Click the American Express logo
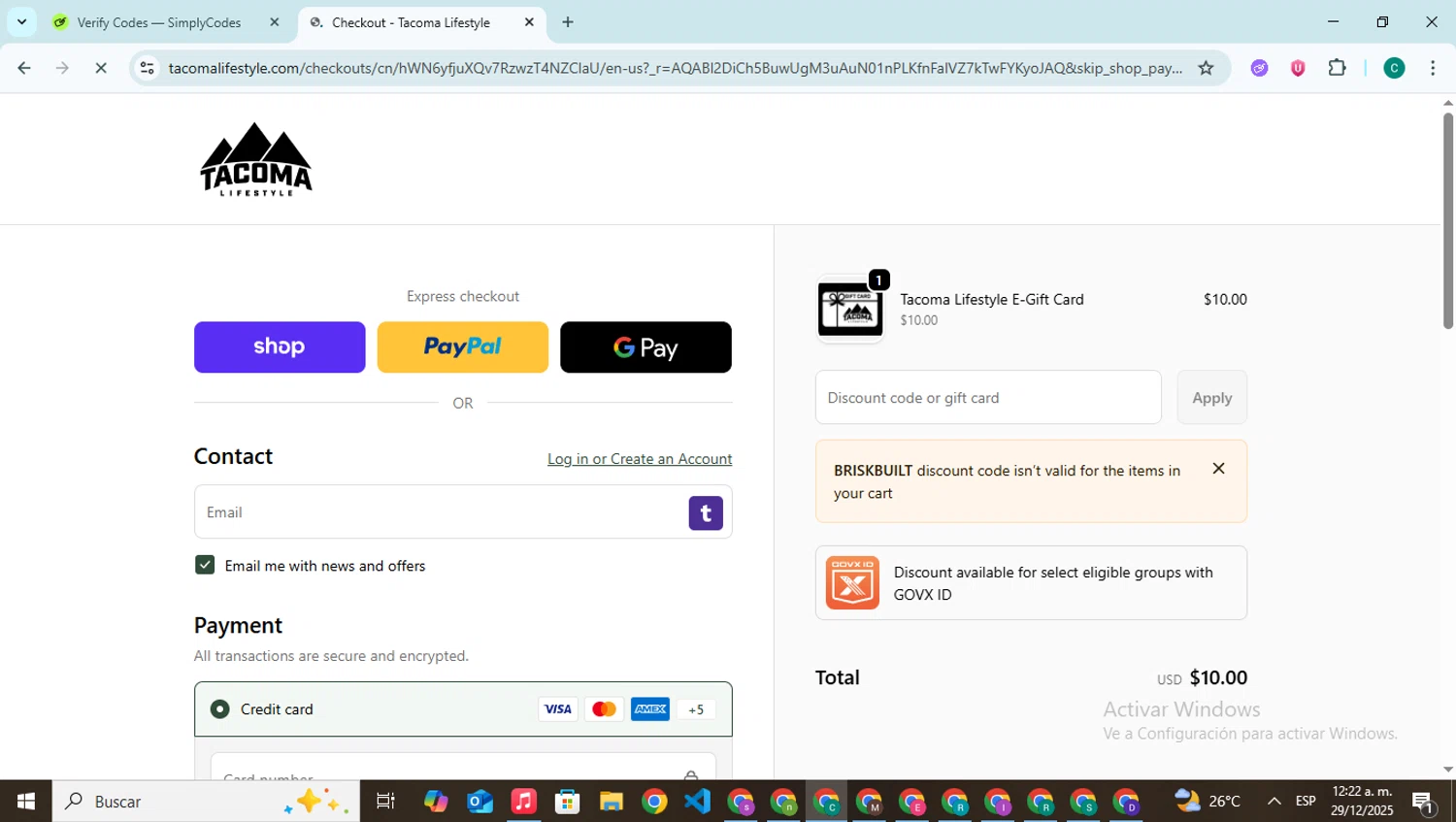The width and height of the screenshot is (1456, 822). point(649,709)
